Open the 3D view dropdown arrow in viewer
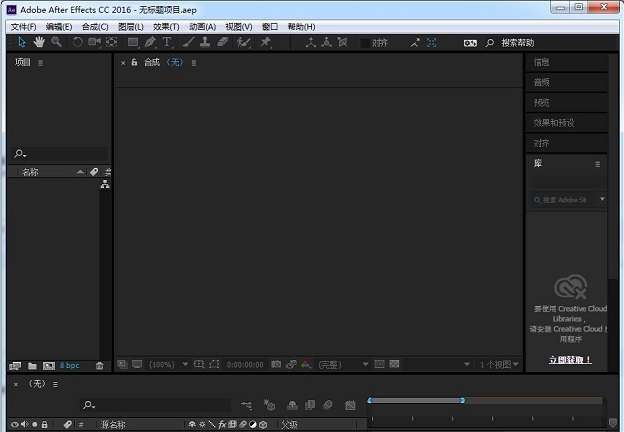 (467, 364)
